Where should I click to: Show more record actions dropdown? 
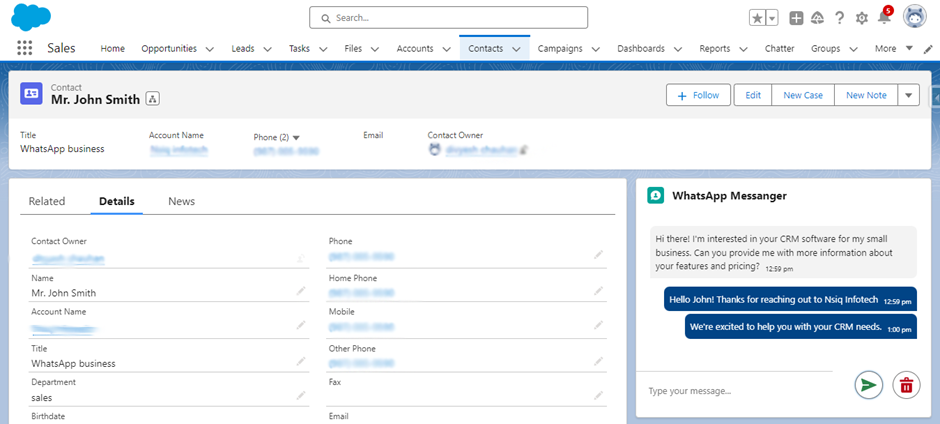coord(909,95)
